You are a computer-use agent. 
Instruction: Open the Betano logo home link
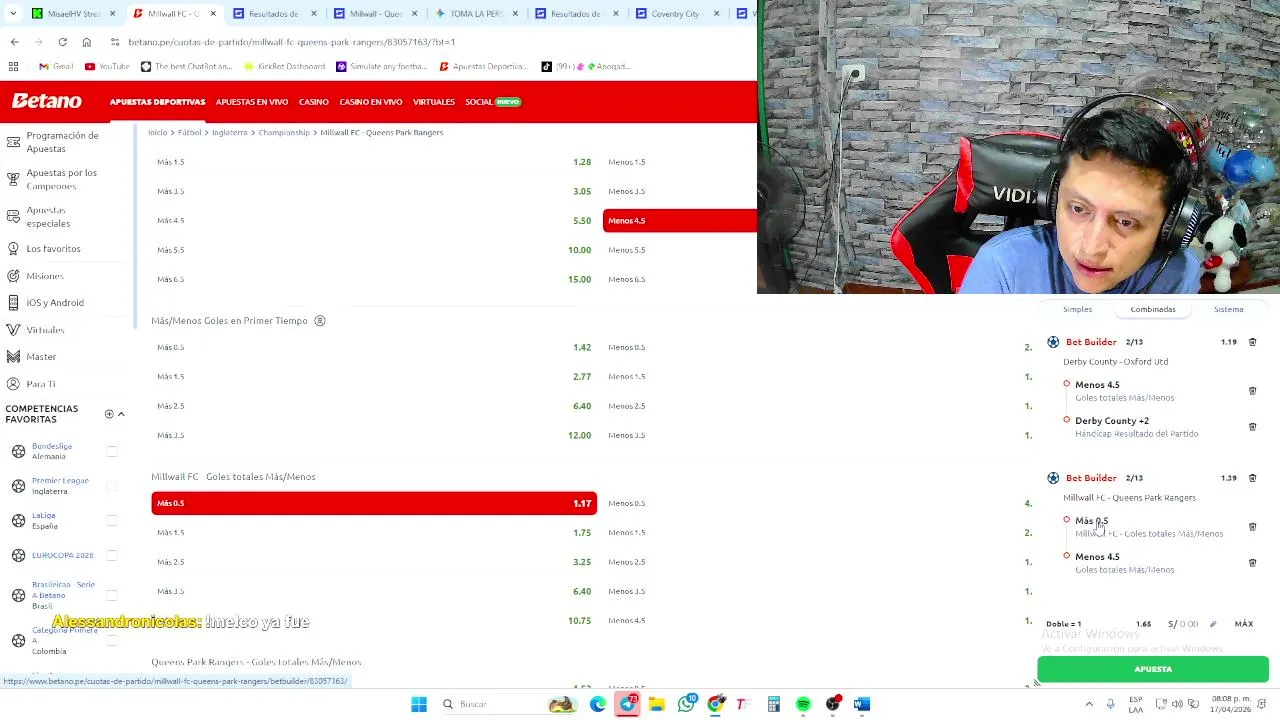coord(46,101)
